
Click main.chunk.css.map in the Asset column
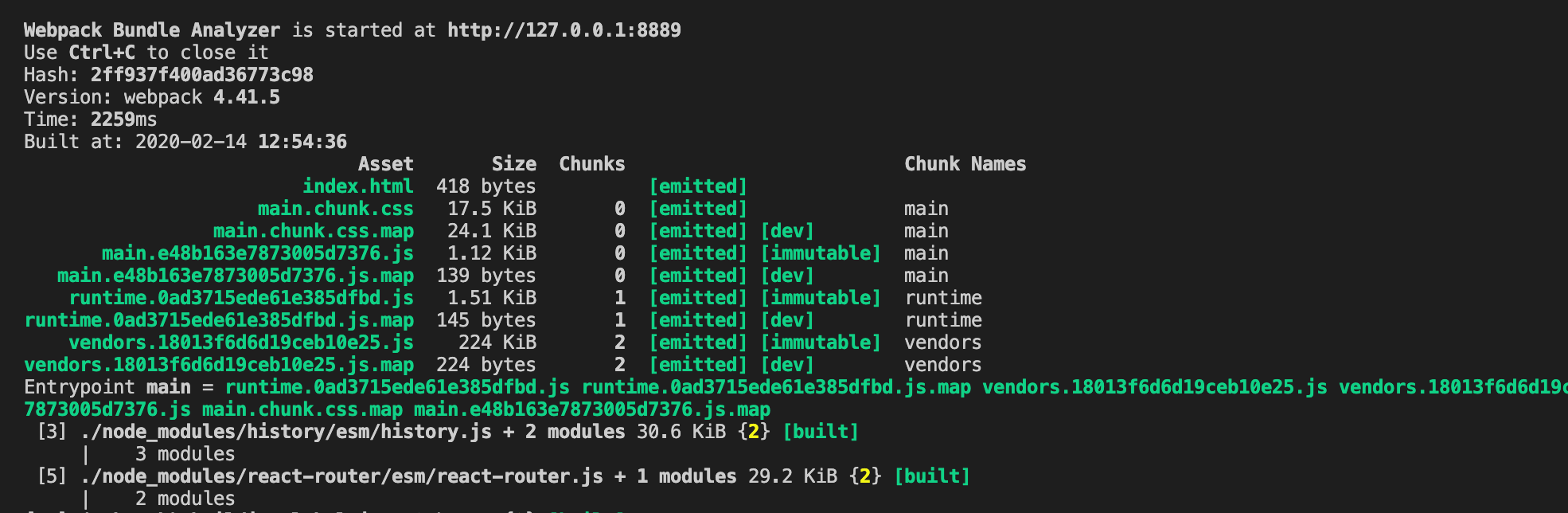pos(313,231)
